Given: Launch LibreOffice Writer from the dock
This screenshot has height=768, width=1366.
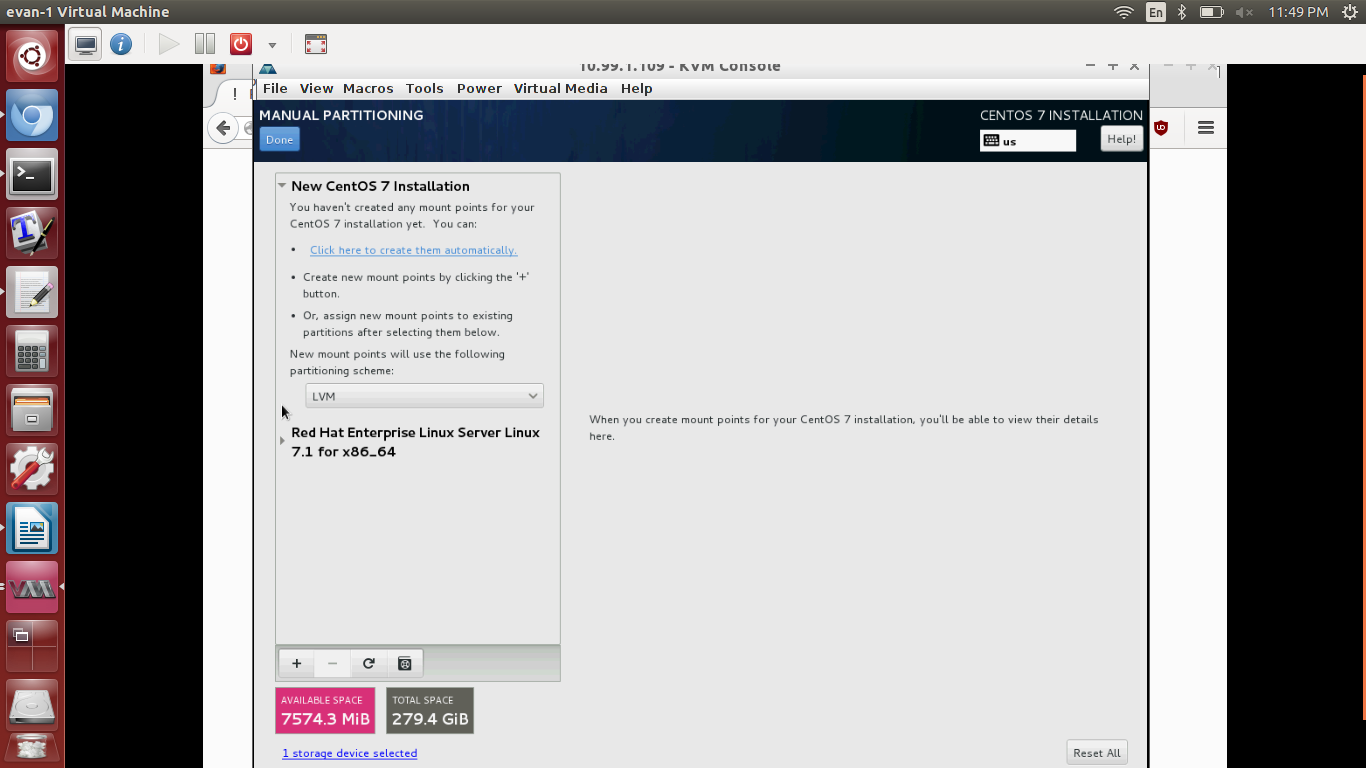Looking at the screenshot, I should click(x=32, y=529).
